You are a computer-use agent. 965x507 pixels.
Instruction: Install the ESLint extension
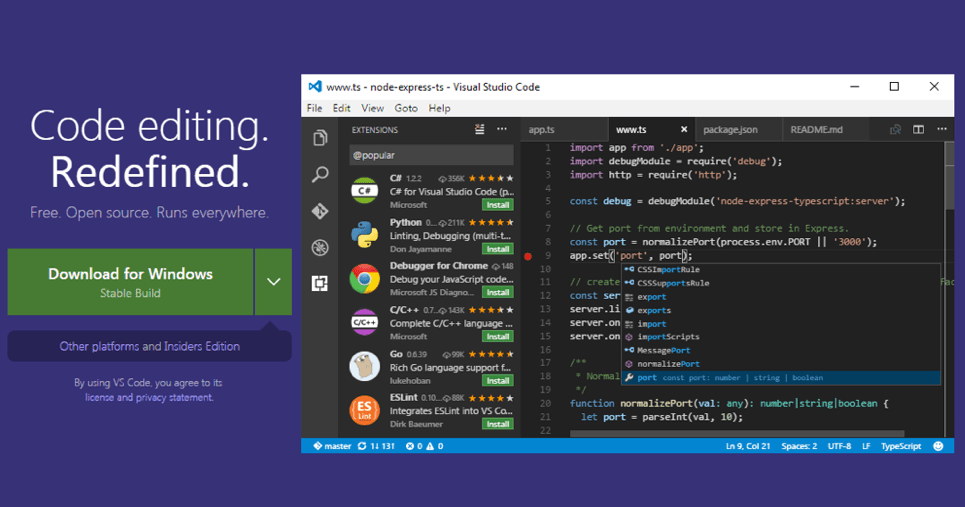point(498,424)
